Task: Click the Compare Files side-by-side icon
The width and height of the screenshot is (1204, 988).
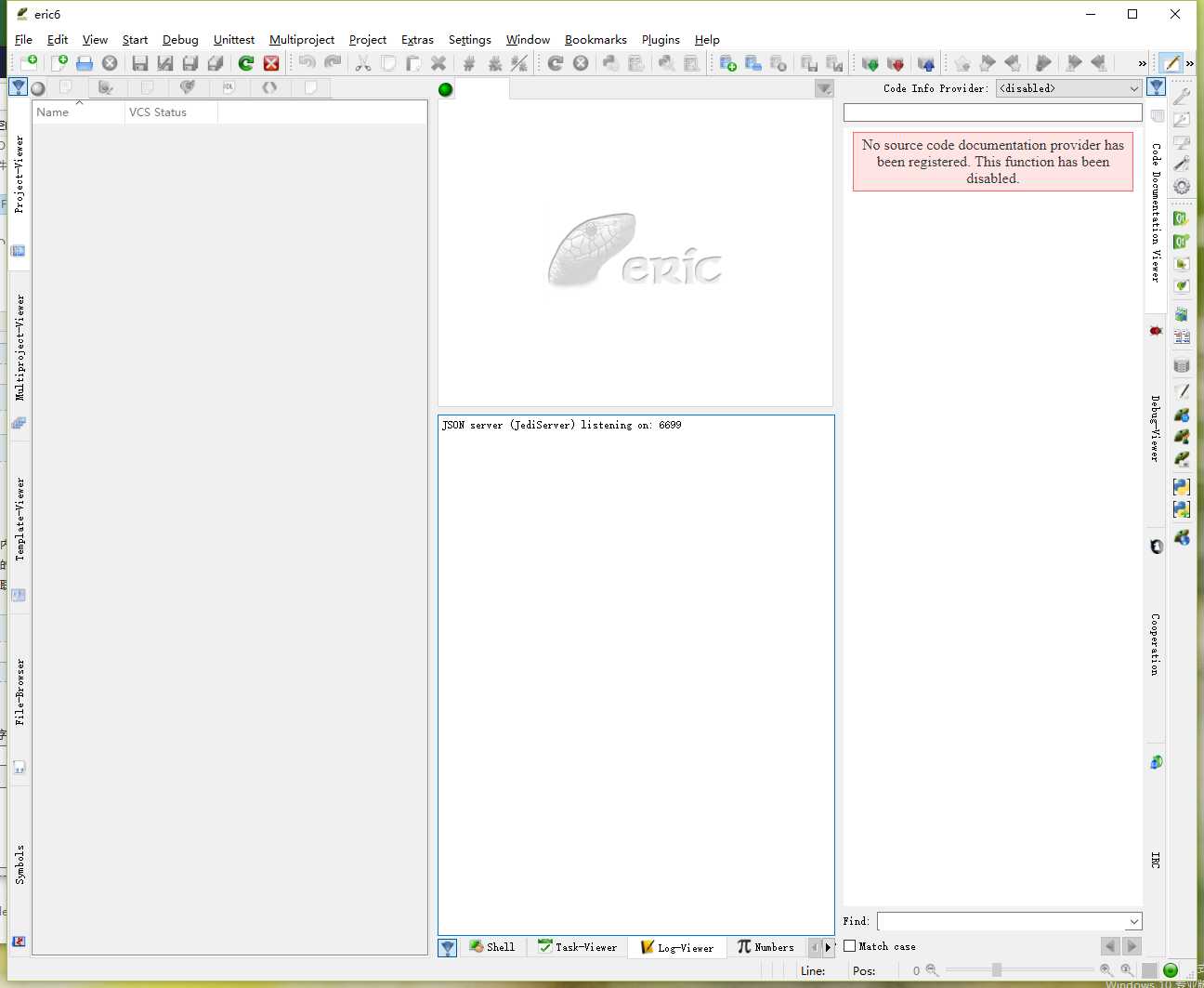Action: point(1182,336)
